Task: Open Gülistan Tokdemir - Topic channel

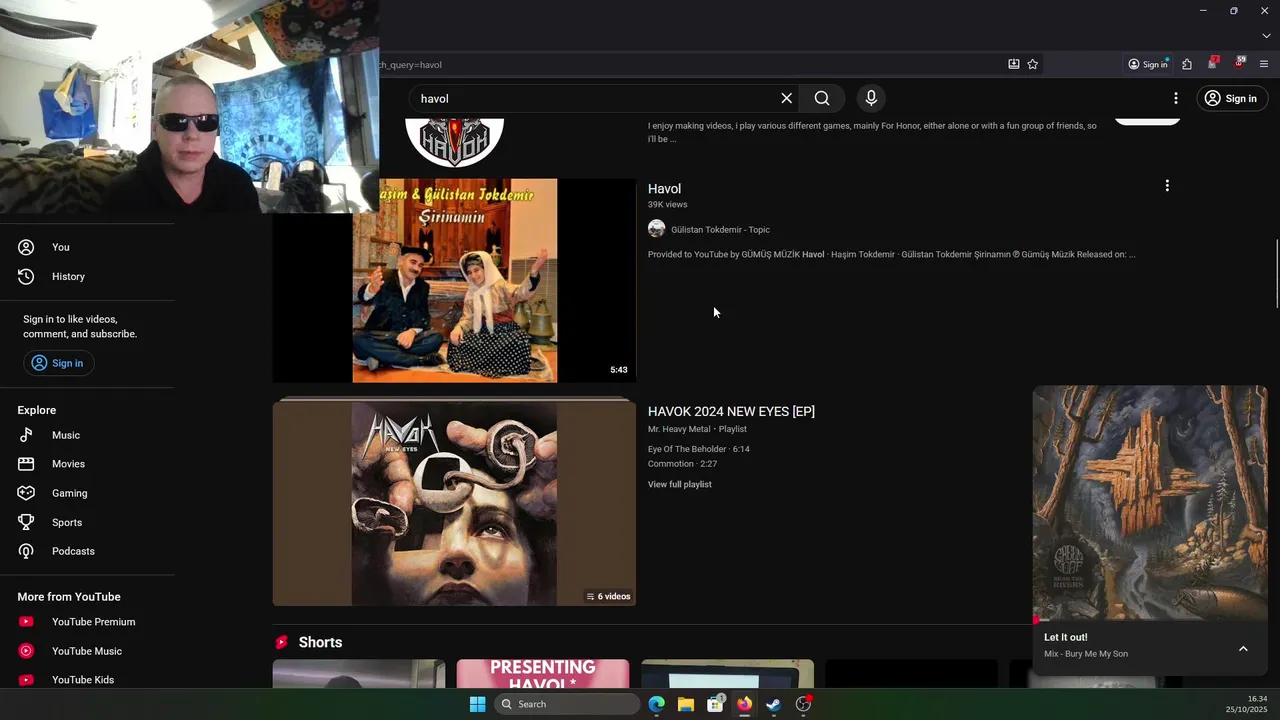Action: pyautogui.click(x=720, y=230)
